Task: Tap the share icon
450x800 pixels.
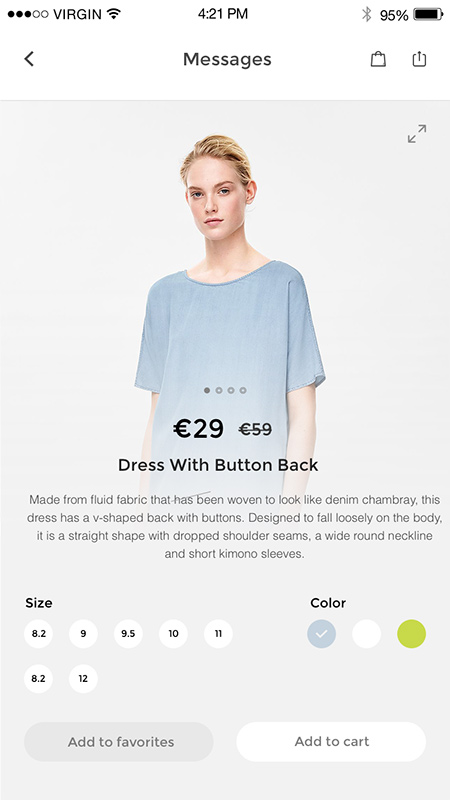Action: (419, 59)
